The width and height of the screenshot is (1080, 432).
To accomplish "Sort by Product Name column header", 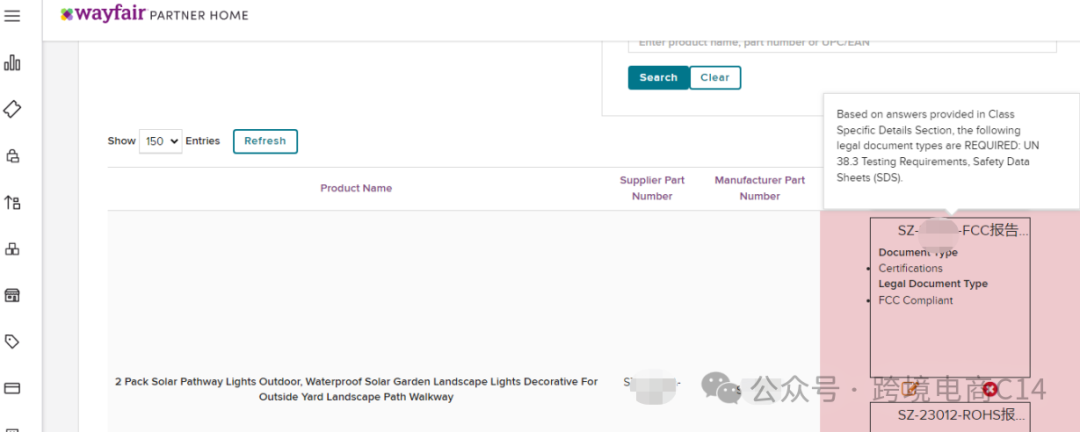I will [x=356, y=188].
